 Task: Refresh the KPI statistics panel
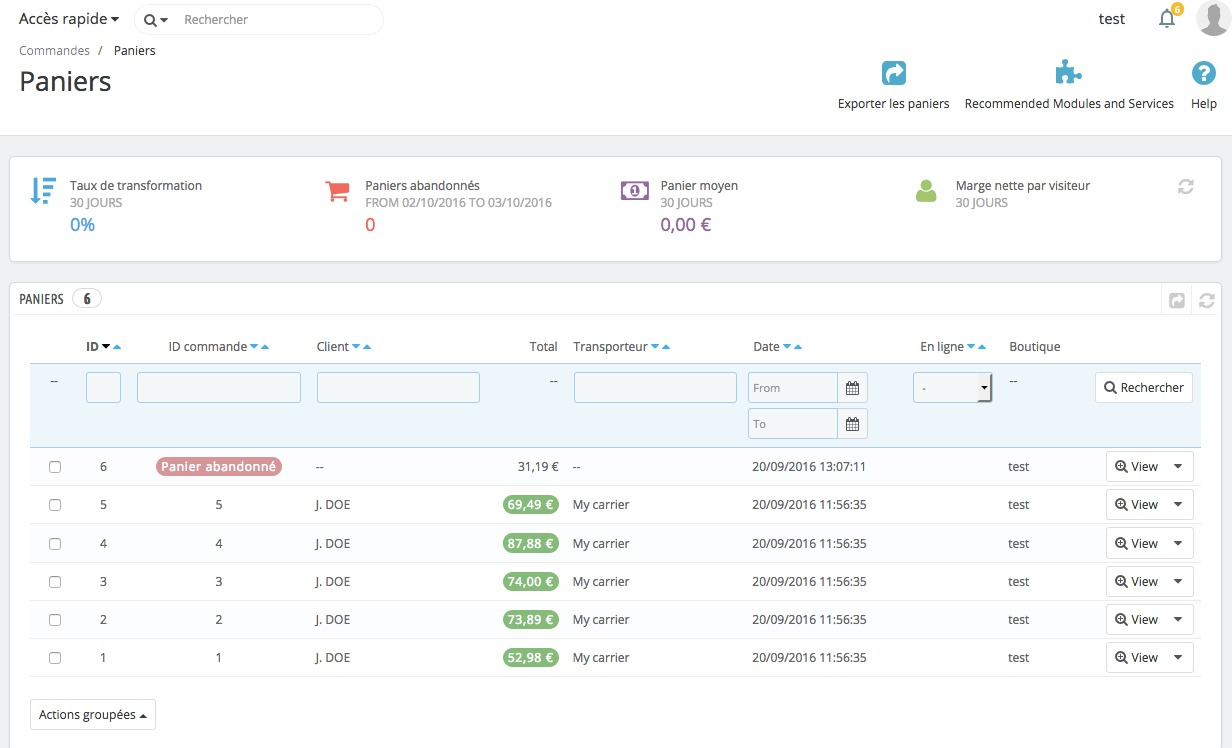click(1185, 187)
